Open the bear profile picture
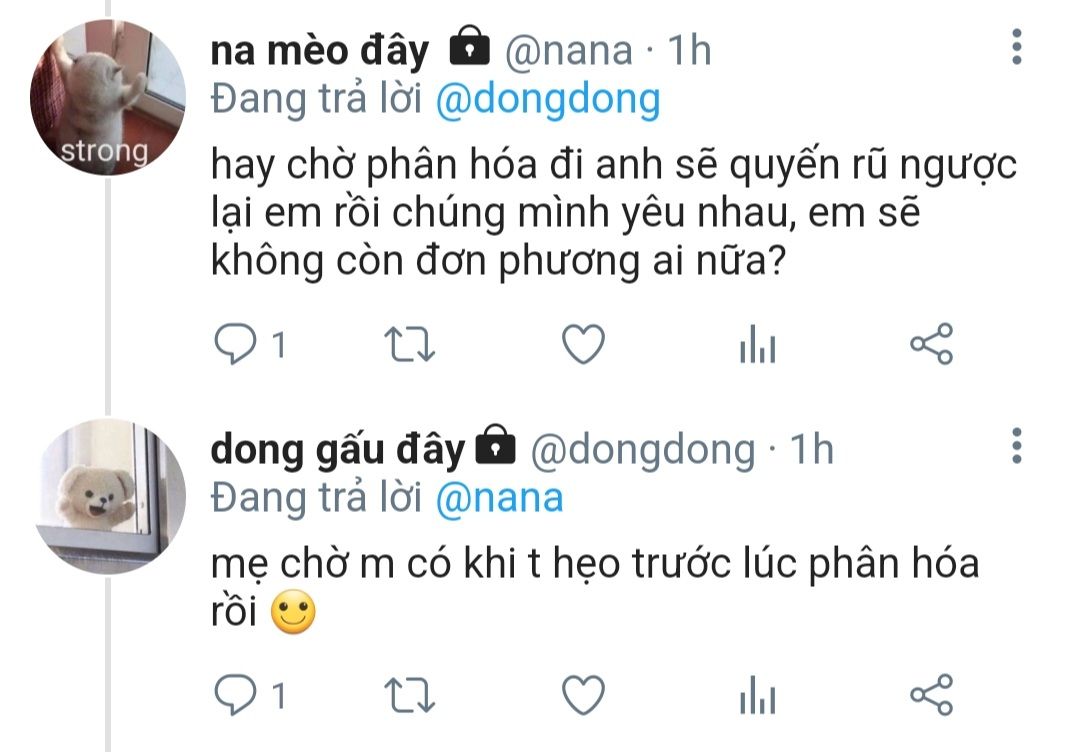The height and width of the screenshot is (752, 1080). tap(110, 496)
